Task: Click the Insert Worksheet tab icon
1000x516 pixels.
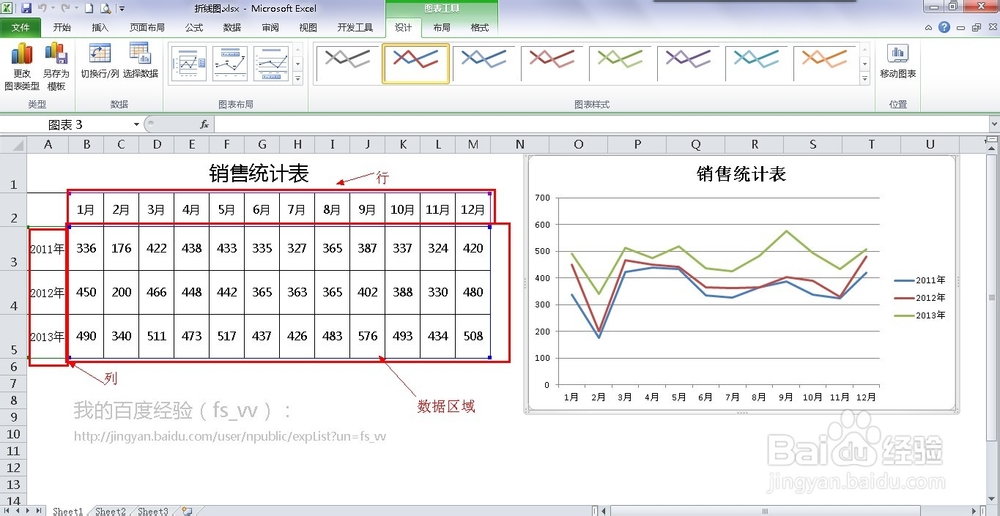Action: coord(186,512)
